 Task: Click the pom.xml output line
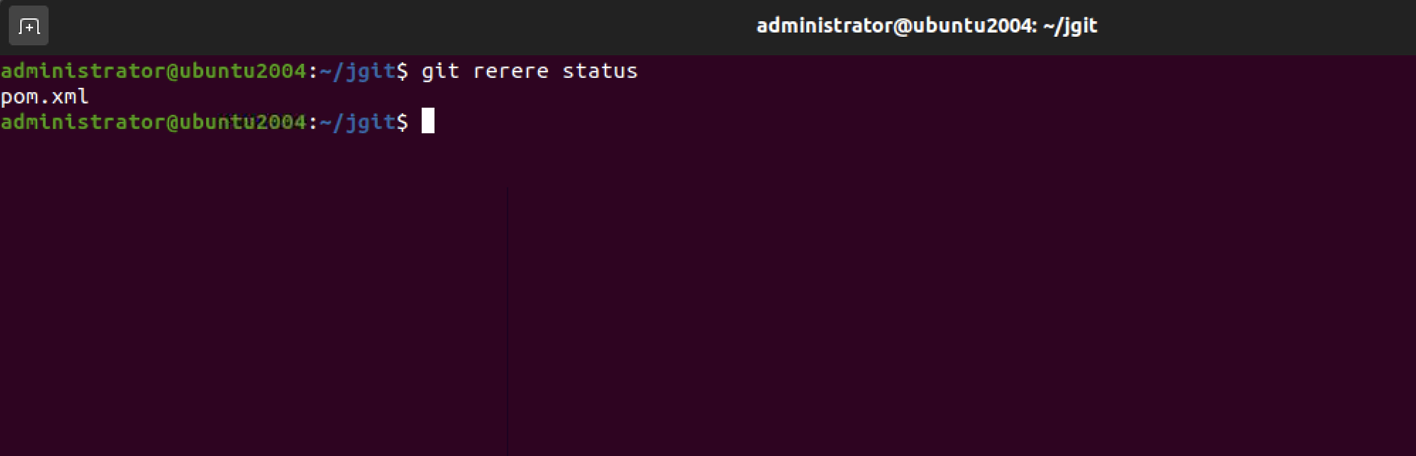[x=45, y=97]
